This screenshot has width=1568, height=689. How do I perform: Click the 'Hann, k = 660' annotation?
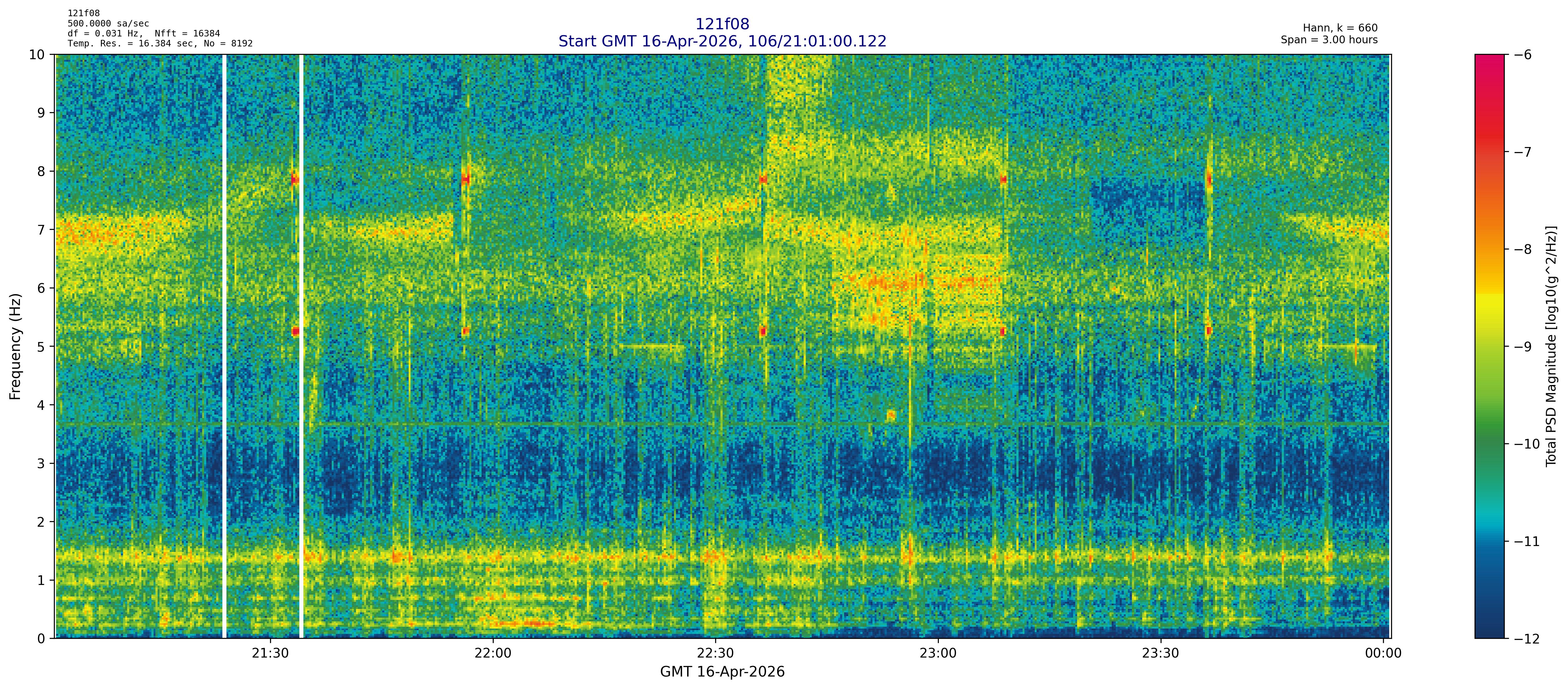(1340, 28)
